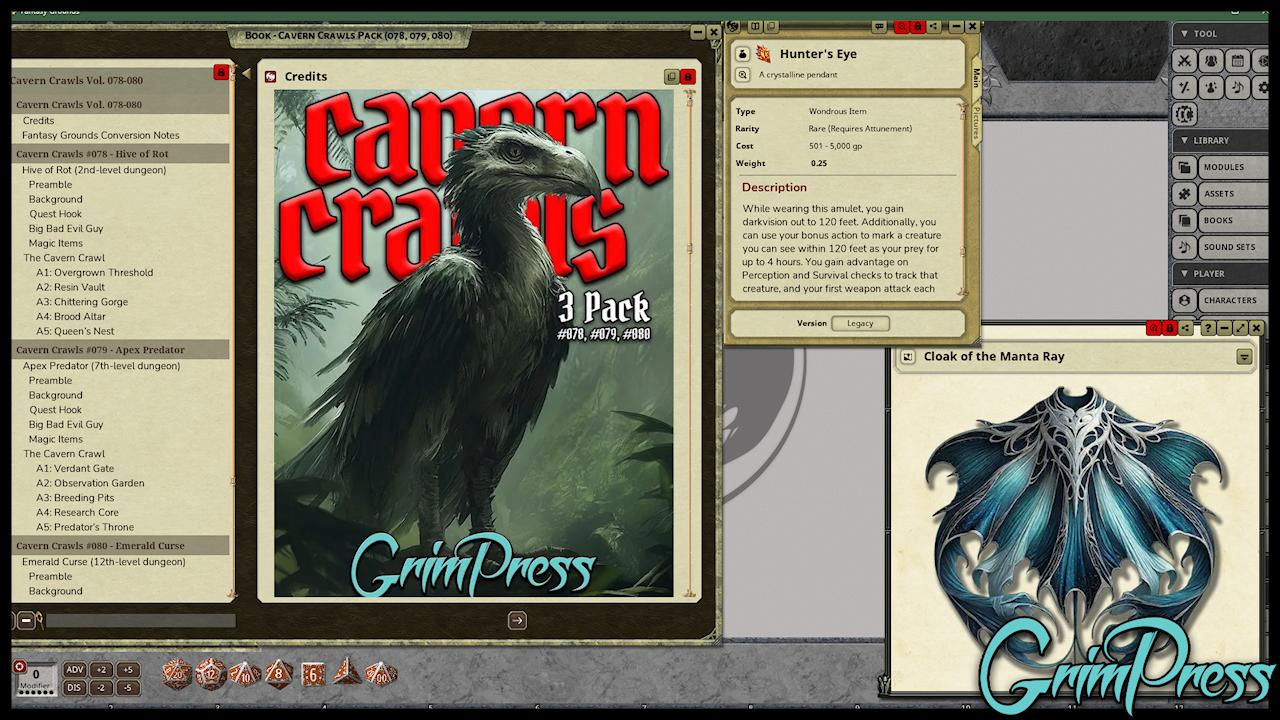
Task: Open the party sheet tool icon
Action: pyautogui.click(x=1211, y=61)
